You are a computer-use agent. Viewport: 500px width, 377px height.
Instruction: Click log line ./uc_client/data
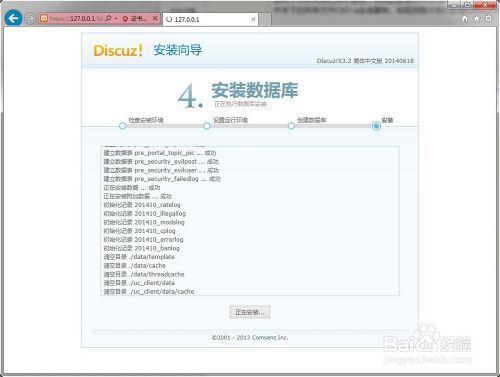pos(139,283)
